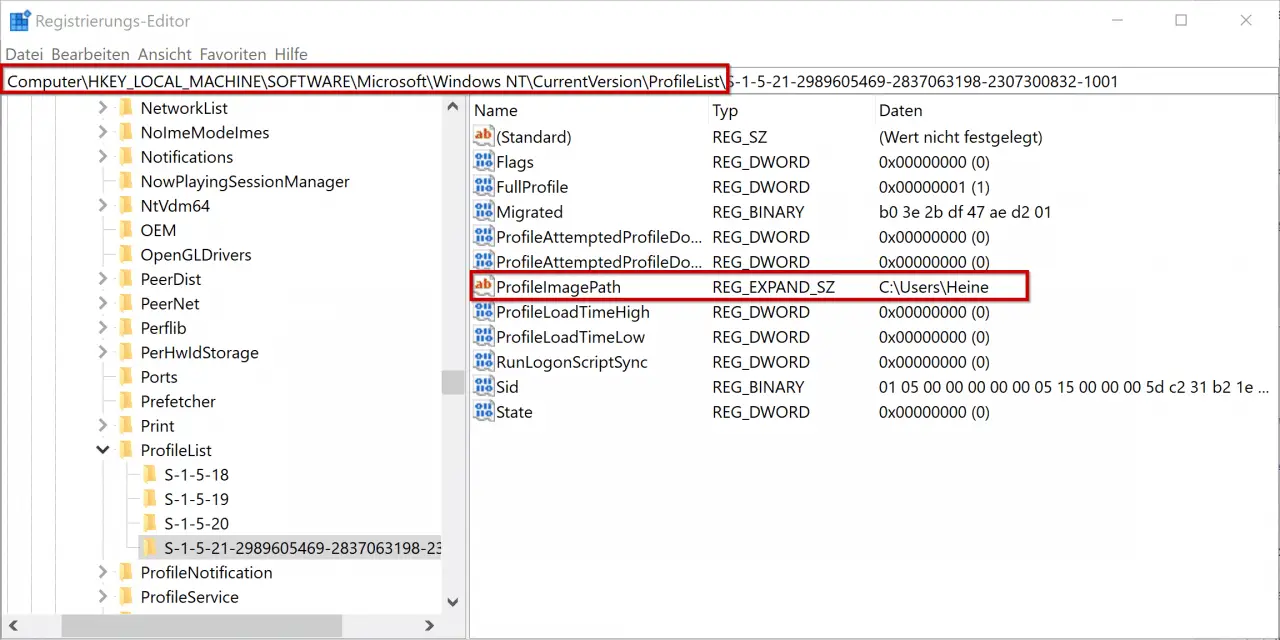Click the Flags DWORD value icon
The width and height of the screenshot is (1280, 640).
484,162
